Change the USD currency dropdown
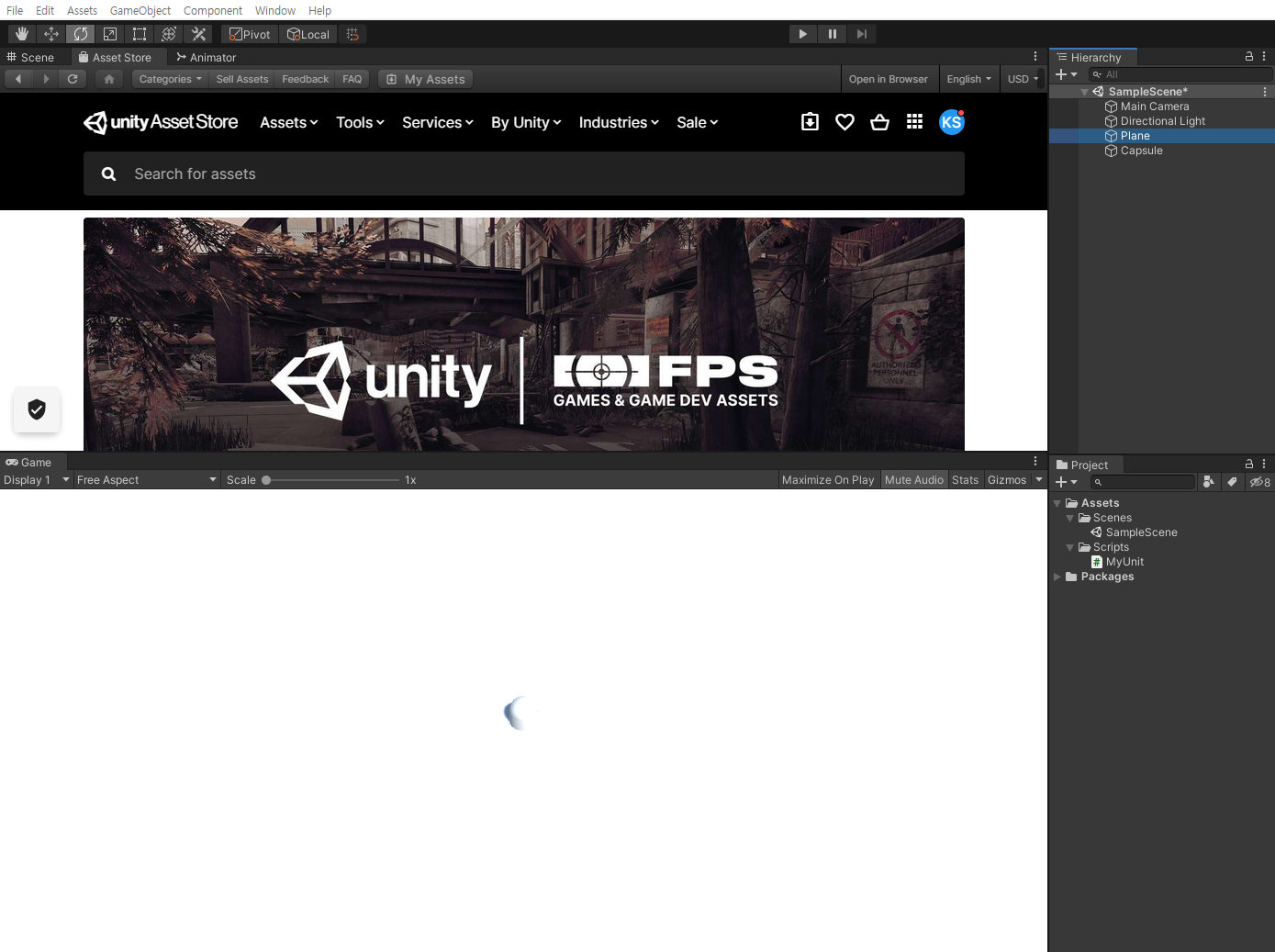Image resolution: width=1275 pixels, height=952 pixels. (1023, 79)
